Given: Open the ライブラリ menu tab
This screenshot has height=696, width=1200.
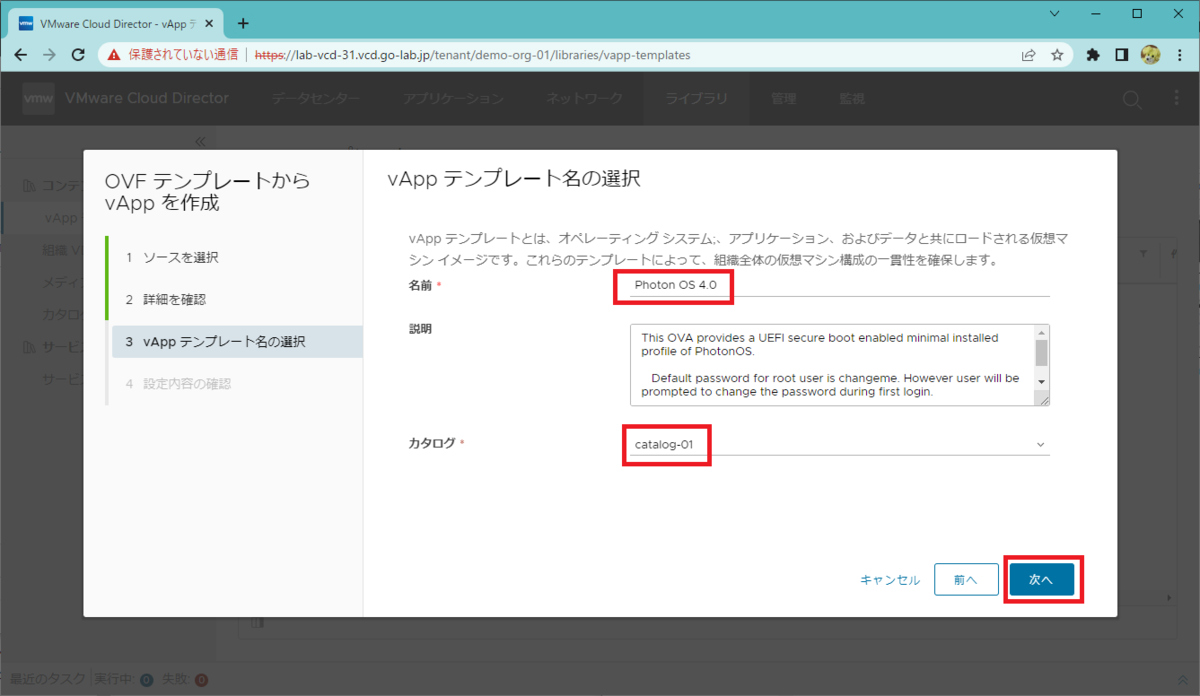Looking at the screenshot, I should point(697,99).
